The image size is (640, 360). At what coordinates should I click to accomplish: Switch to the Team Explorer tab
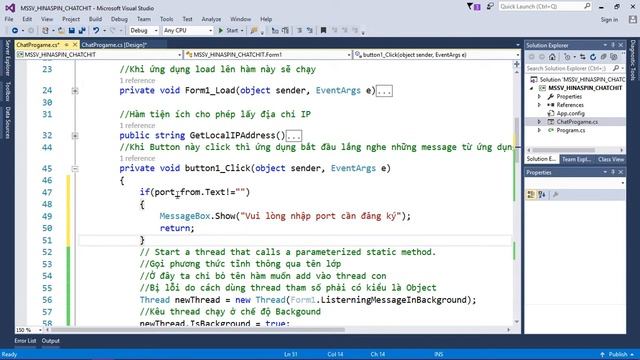(576, 159)
